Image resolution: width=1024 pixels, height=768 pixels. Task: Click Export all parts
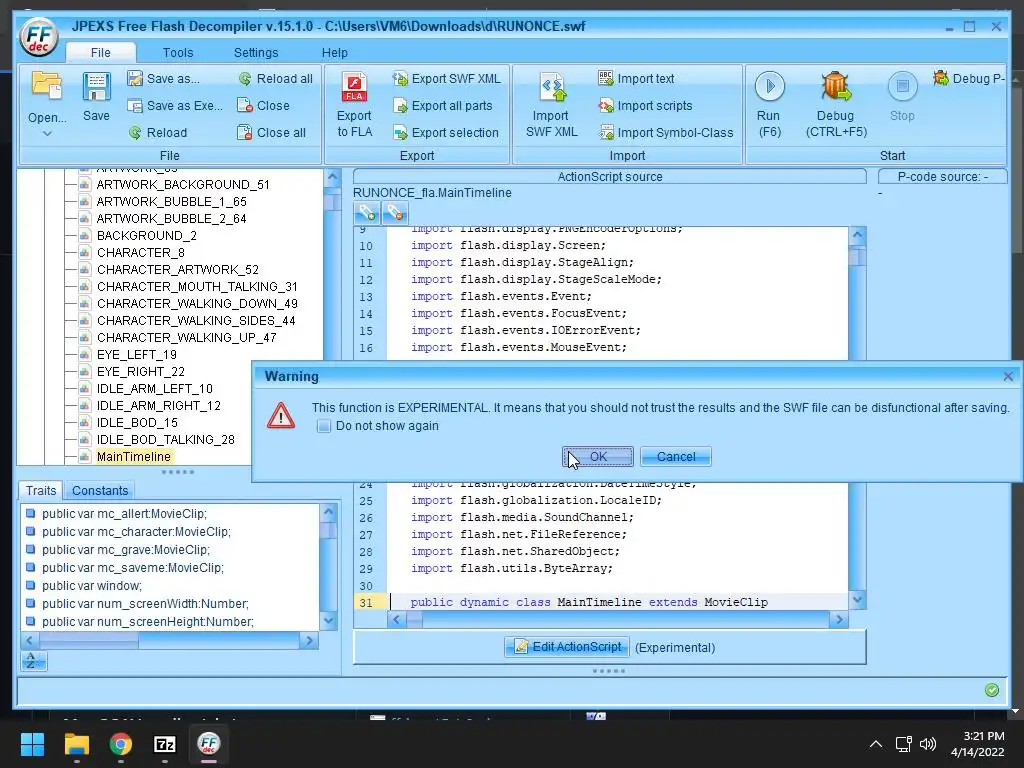click(x=443, y=106)
